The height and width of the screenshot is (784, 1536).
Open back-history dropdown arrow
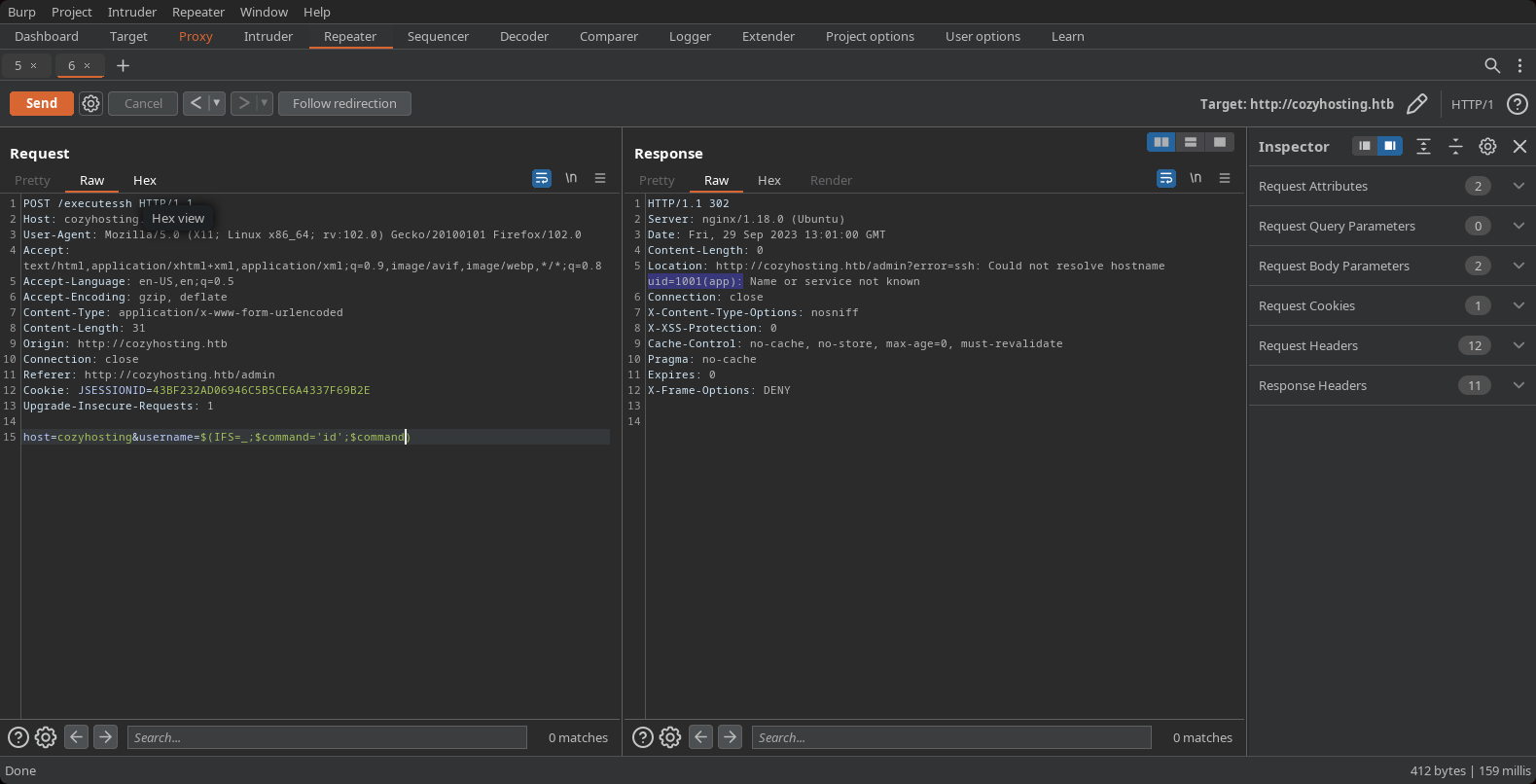[217, 103]
